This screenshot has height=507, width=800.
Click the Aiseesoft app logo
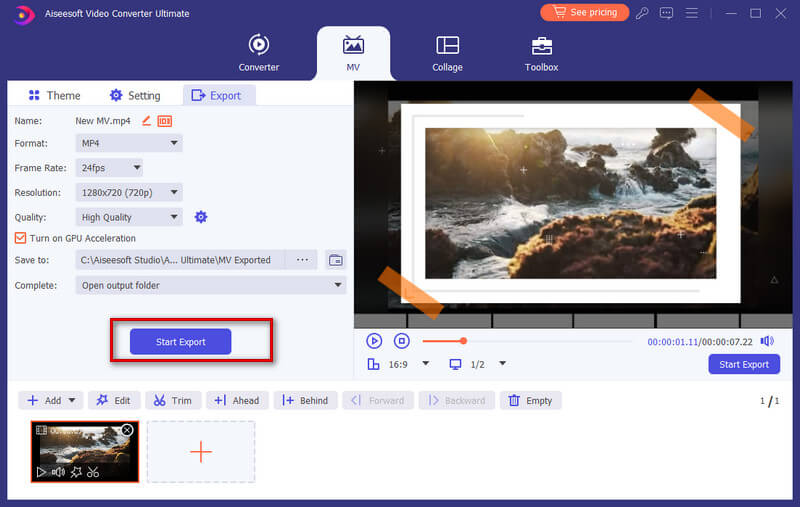[x=23, y=14]
